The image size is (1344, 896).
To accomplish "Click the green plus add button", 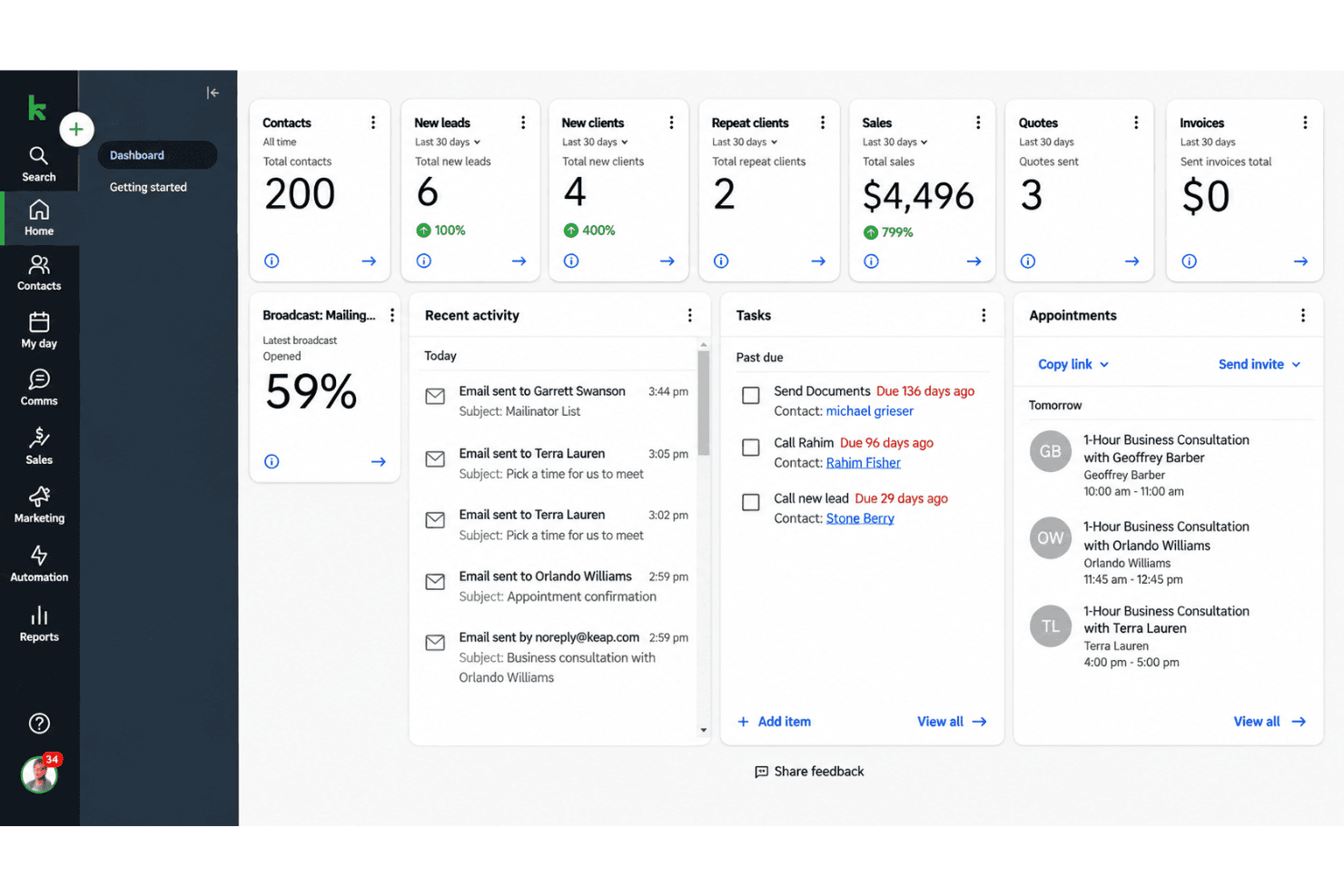I will coord(76,130).
